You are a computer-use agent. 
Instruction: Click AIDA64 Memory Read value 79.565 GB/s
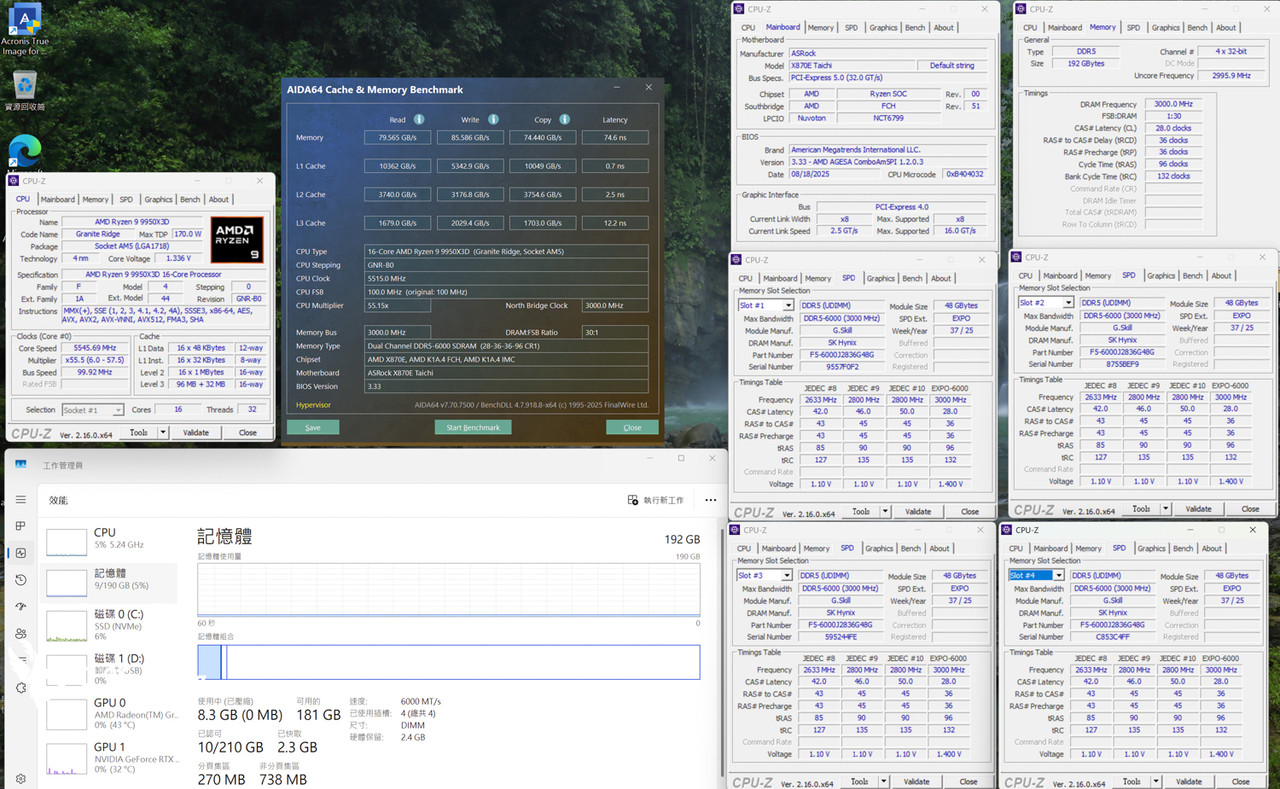coord(398,137)
